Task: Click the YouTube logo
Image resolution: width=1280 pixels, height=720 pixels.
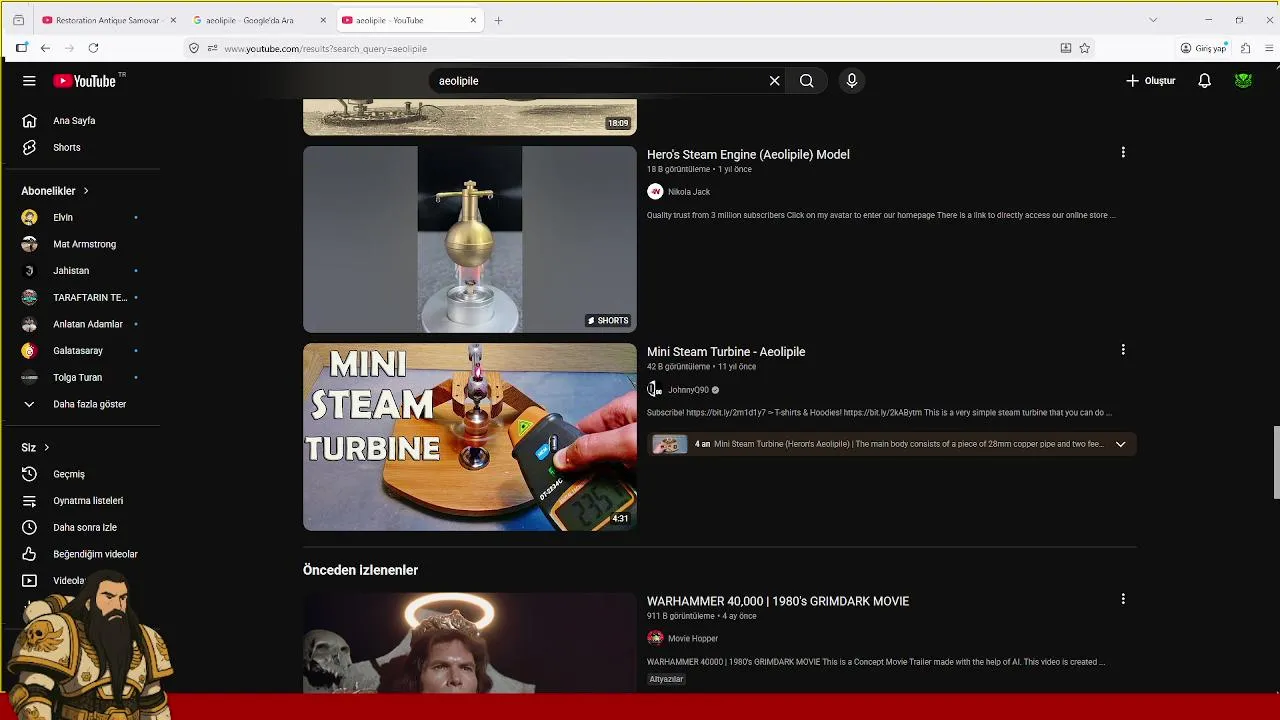Action: pos(85,81)
